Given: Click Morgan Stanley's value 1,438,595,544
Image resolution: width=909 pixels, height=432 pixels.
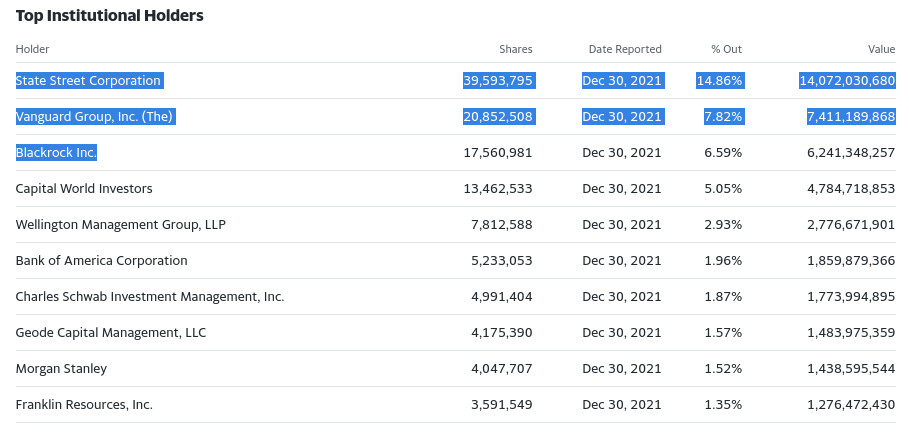Looking at the screenshot, I should click(x=850, y=369).
